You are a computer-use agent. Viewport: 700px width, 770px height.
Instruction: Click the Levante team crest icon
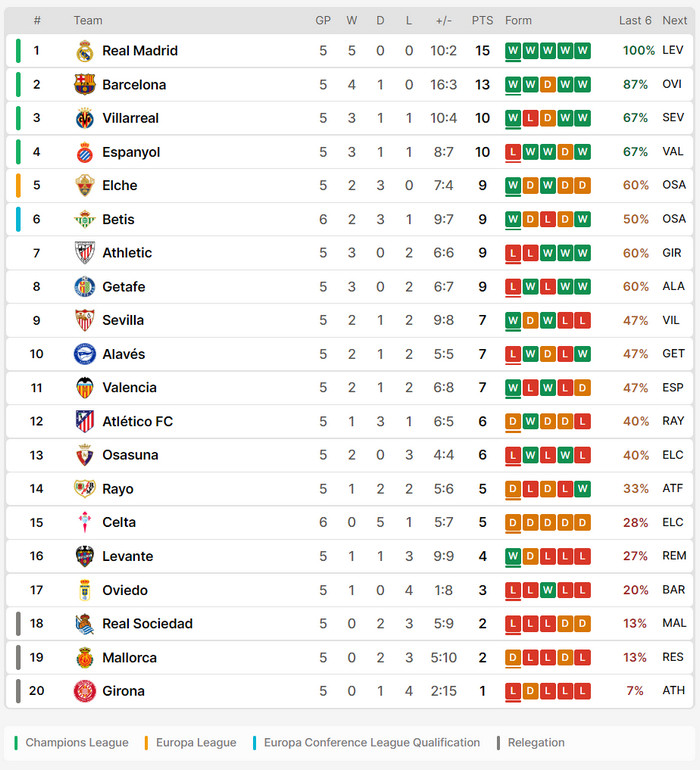85,556
